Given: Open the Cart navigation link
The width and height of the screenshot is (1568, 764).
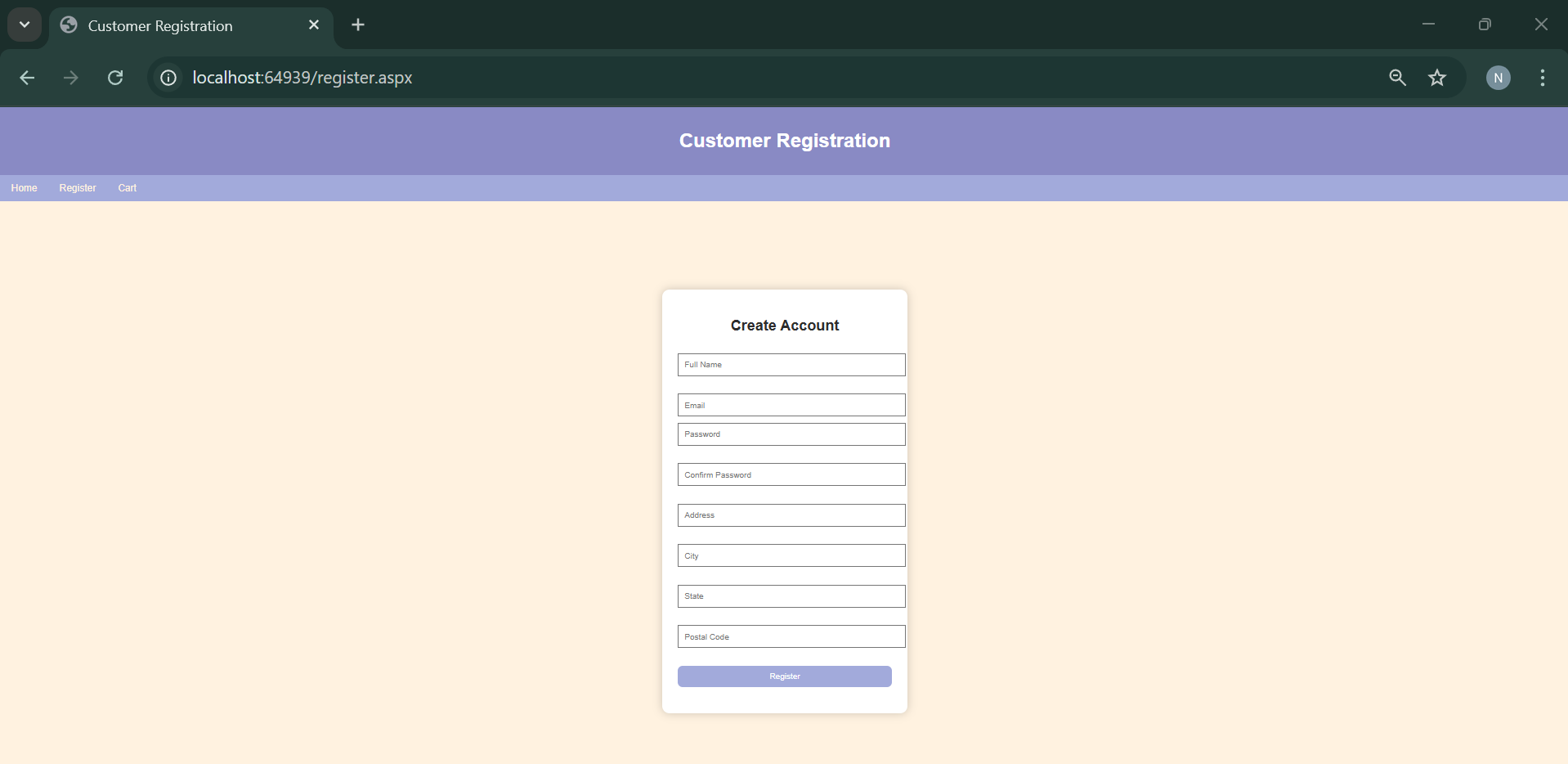Looking at the screenshot, I should 128,188.
